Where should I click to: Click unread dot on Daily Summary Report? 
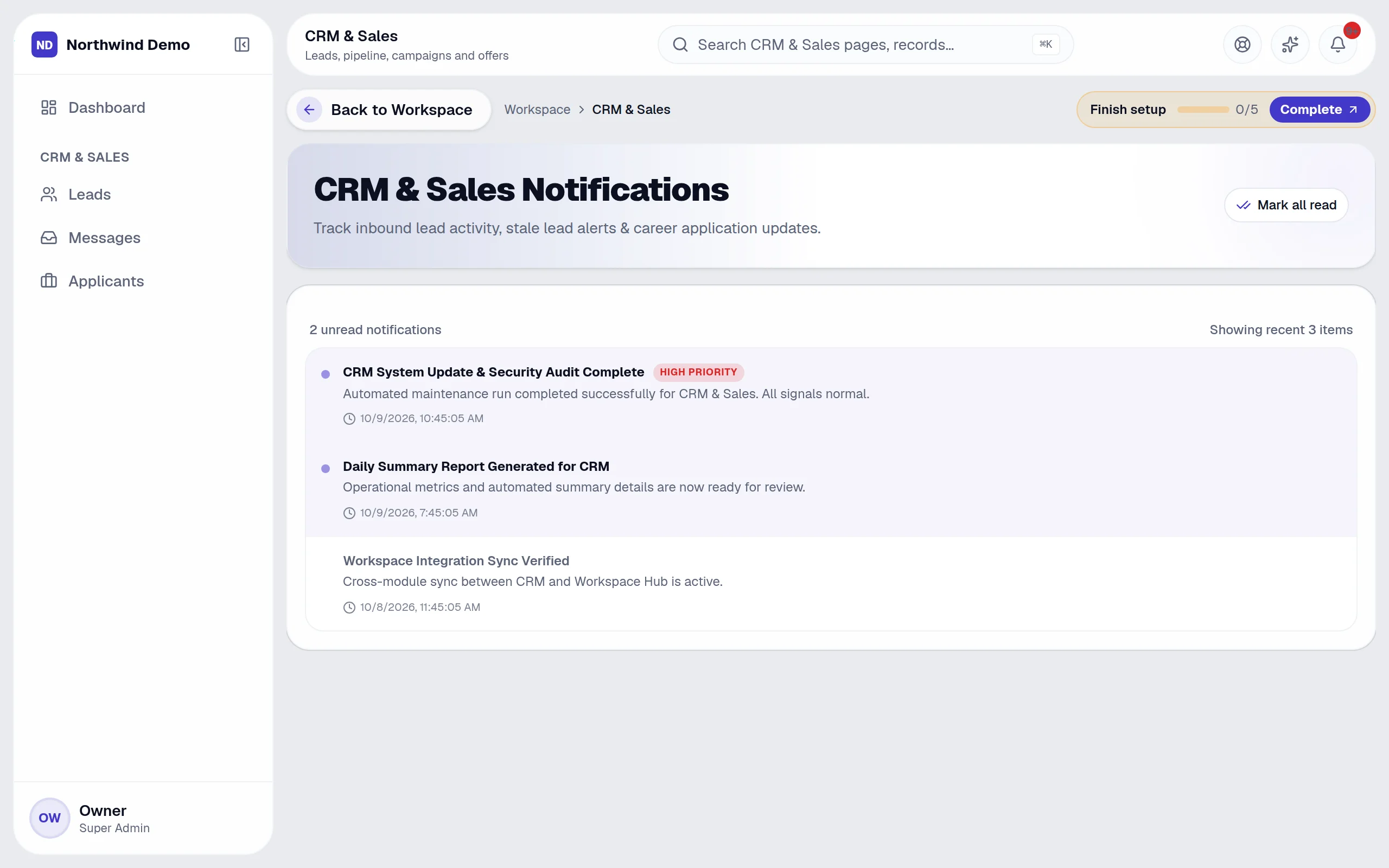[x=326, y=468]
